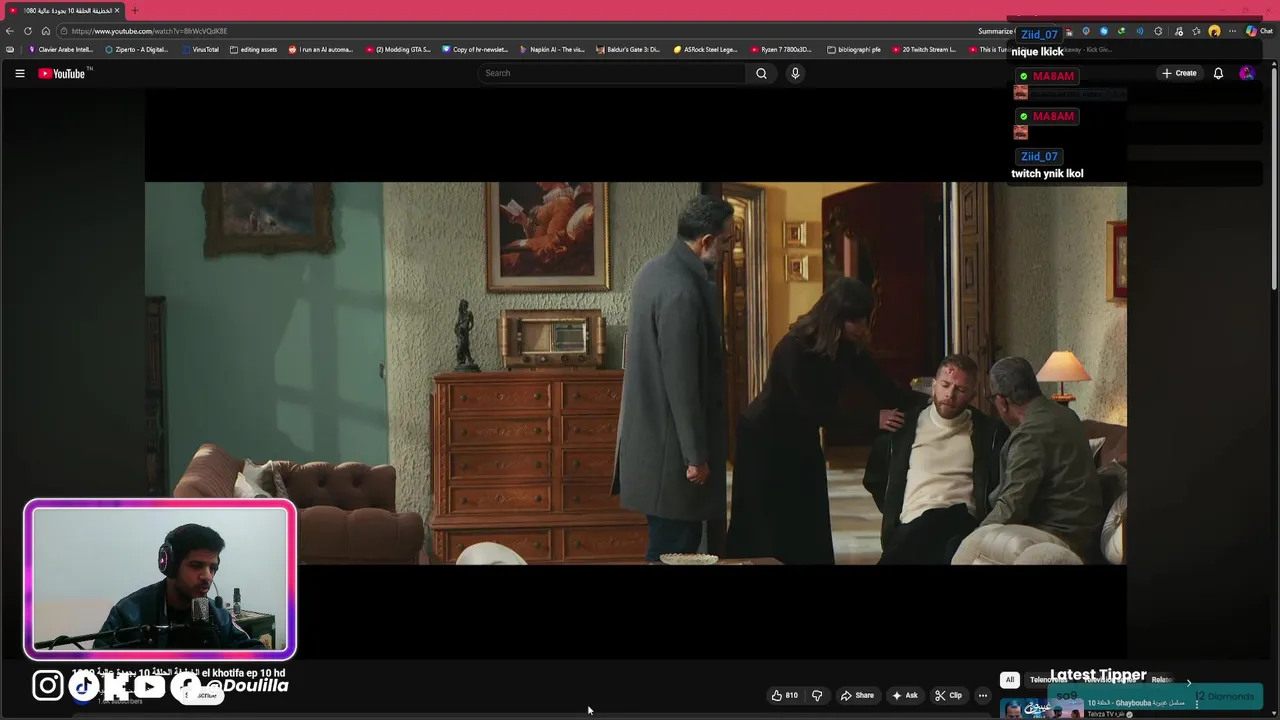Open the editing assets bookmark folder
This screenshot has height=720, width=1280.
tap(253, 49)
